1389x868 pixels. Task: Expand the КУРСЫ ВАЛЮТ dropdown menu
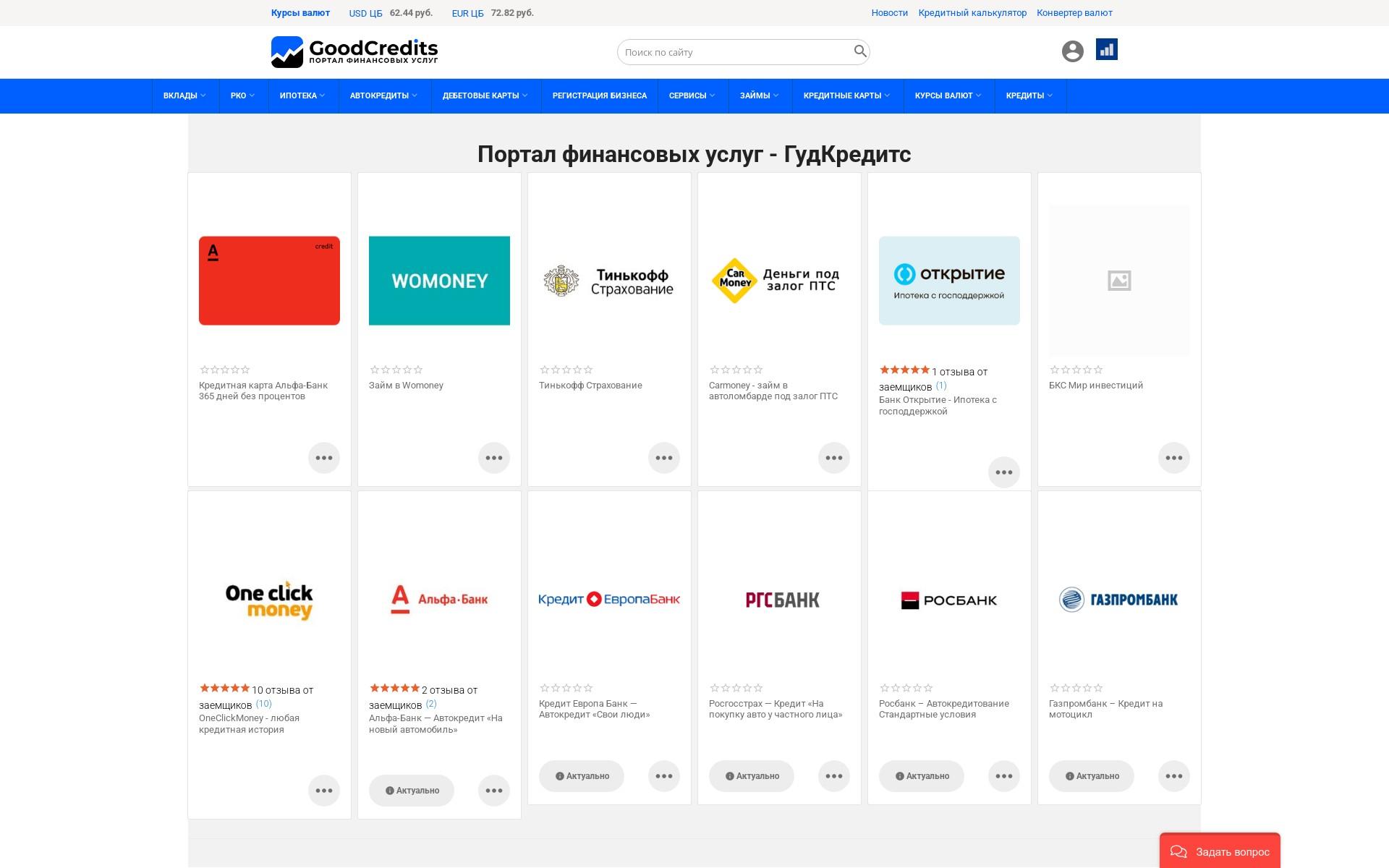[x=948, y=95]
